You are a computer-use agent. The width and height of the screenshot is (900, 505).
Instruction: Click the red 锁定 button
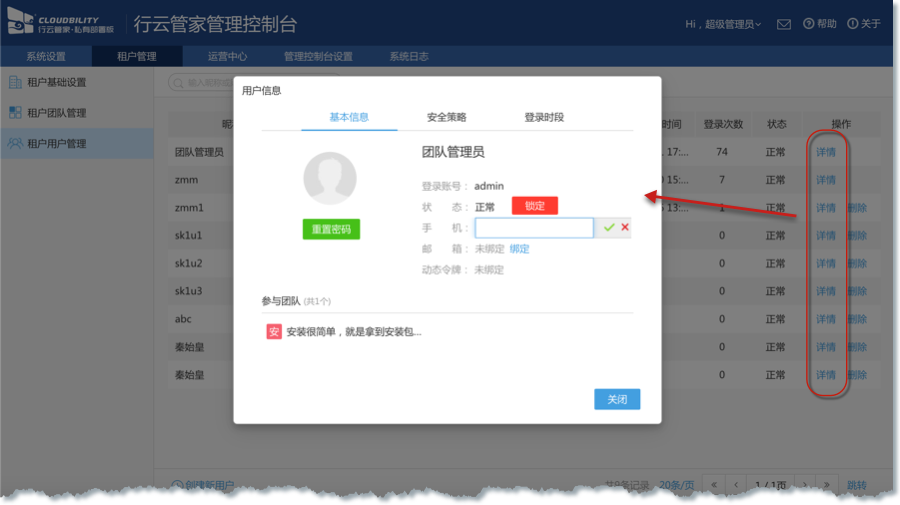(534, 205)
